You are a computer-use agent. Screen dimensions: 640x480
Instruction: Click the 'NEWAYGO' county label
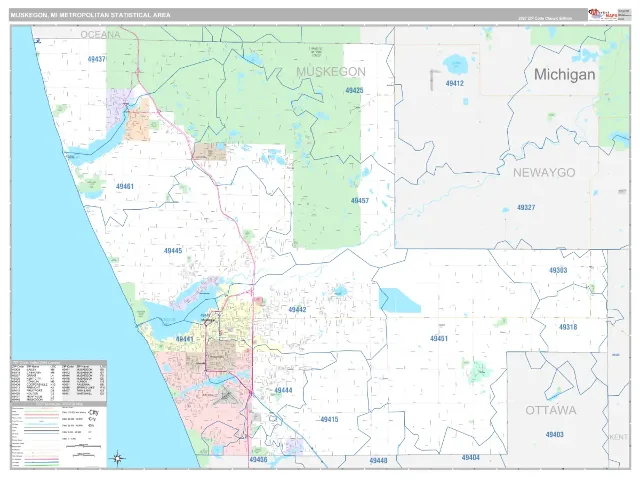[x=544, y=173]
